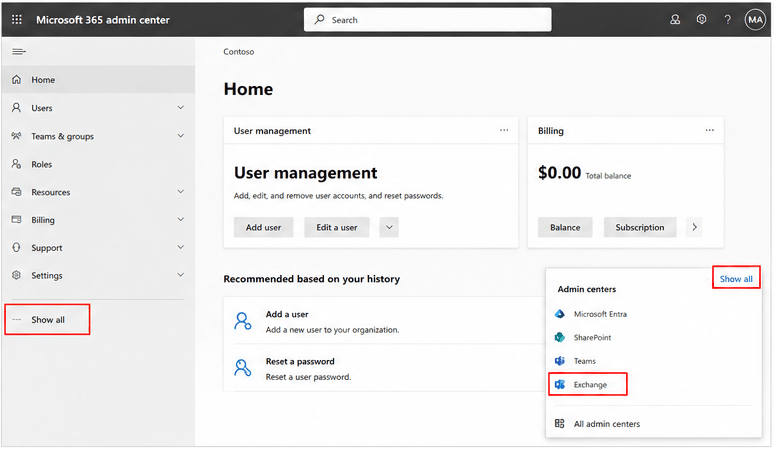Click the Settings gear icon in sidebar
The image size is (774, 449).
16,275
